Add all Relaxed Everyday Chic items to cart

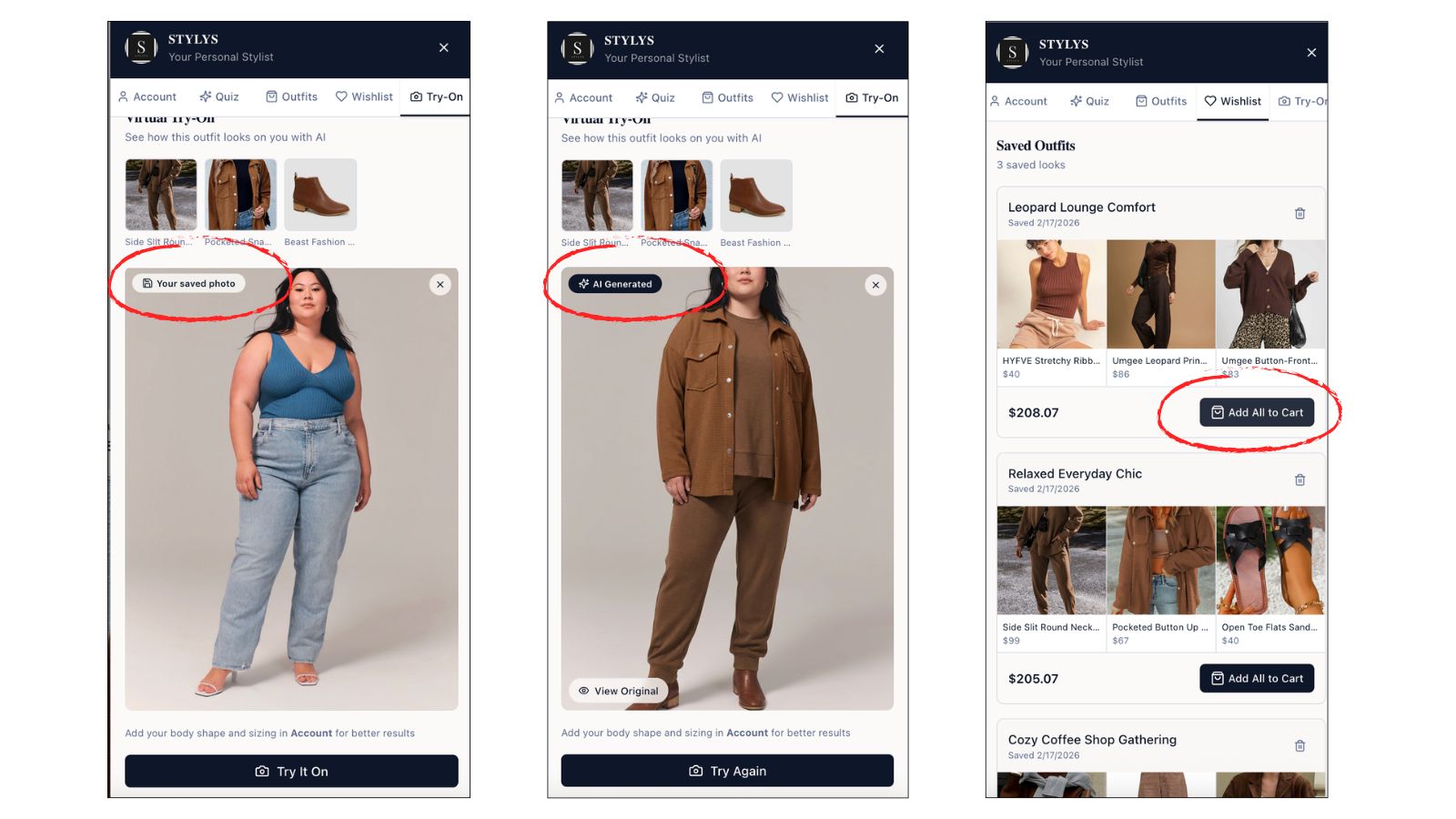(x=1257, y=678)
